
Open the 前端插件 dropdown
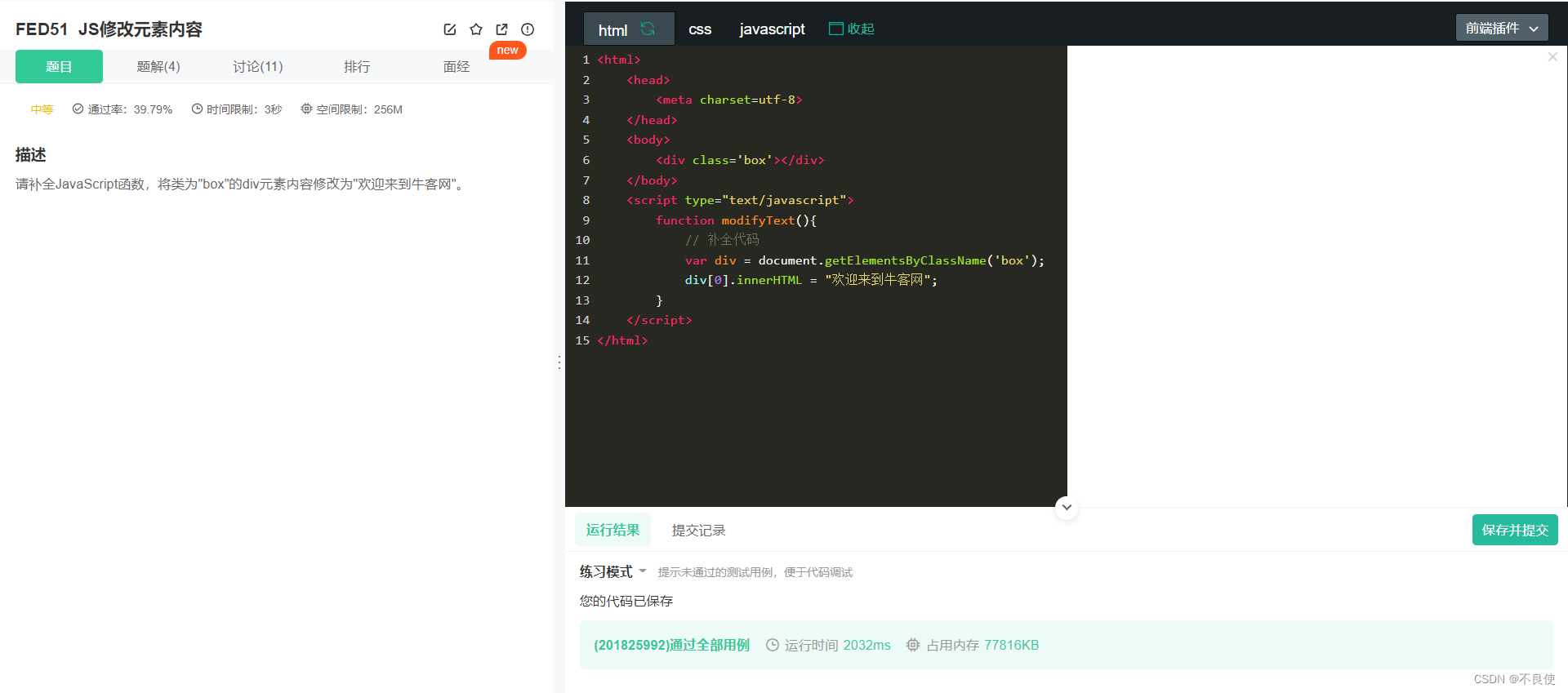pos(1502,28)
